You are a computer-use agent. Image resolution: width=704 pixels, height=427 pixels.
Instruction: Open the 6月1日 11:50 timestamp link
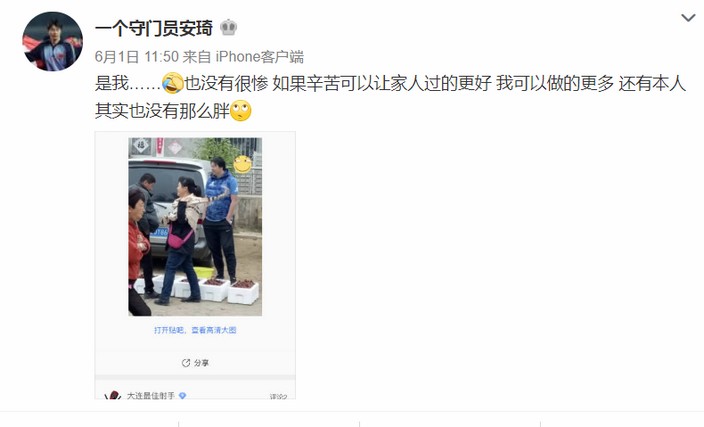tap(137, 57)
